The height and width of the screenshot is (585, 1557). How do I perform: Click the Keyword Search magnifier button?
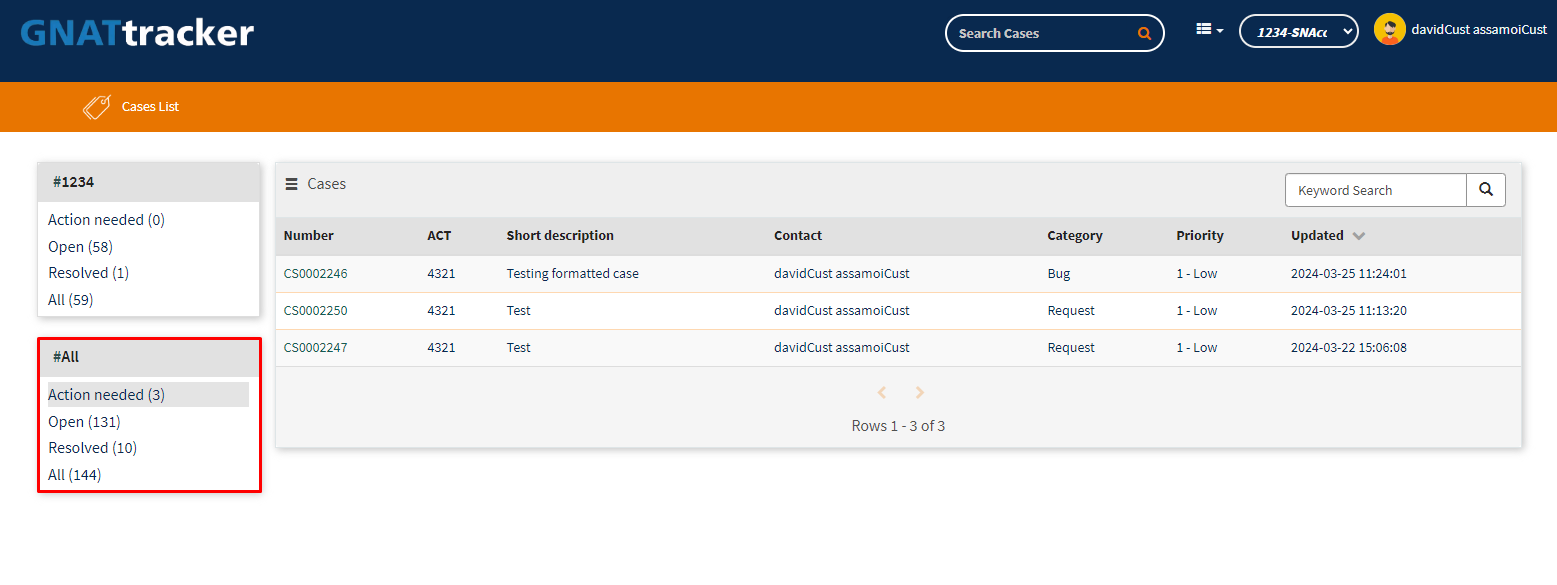[x=1486, y=190]
